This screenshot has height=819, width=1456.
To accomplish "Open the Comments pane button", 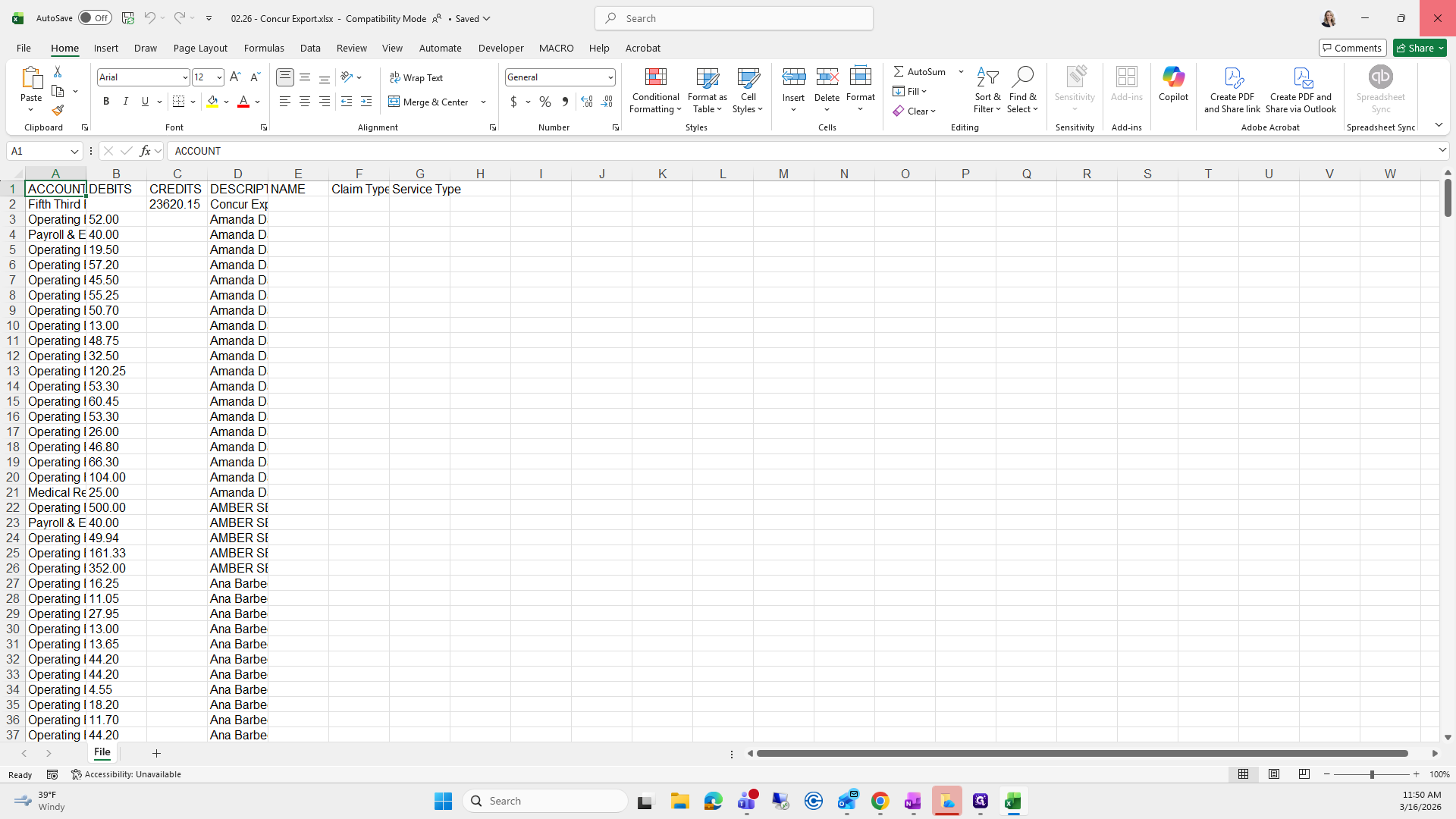I will [1352, 48].
